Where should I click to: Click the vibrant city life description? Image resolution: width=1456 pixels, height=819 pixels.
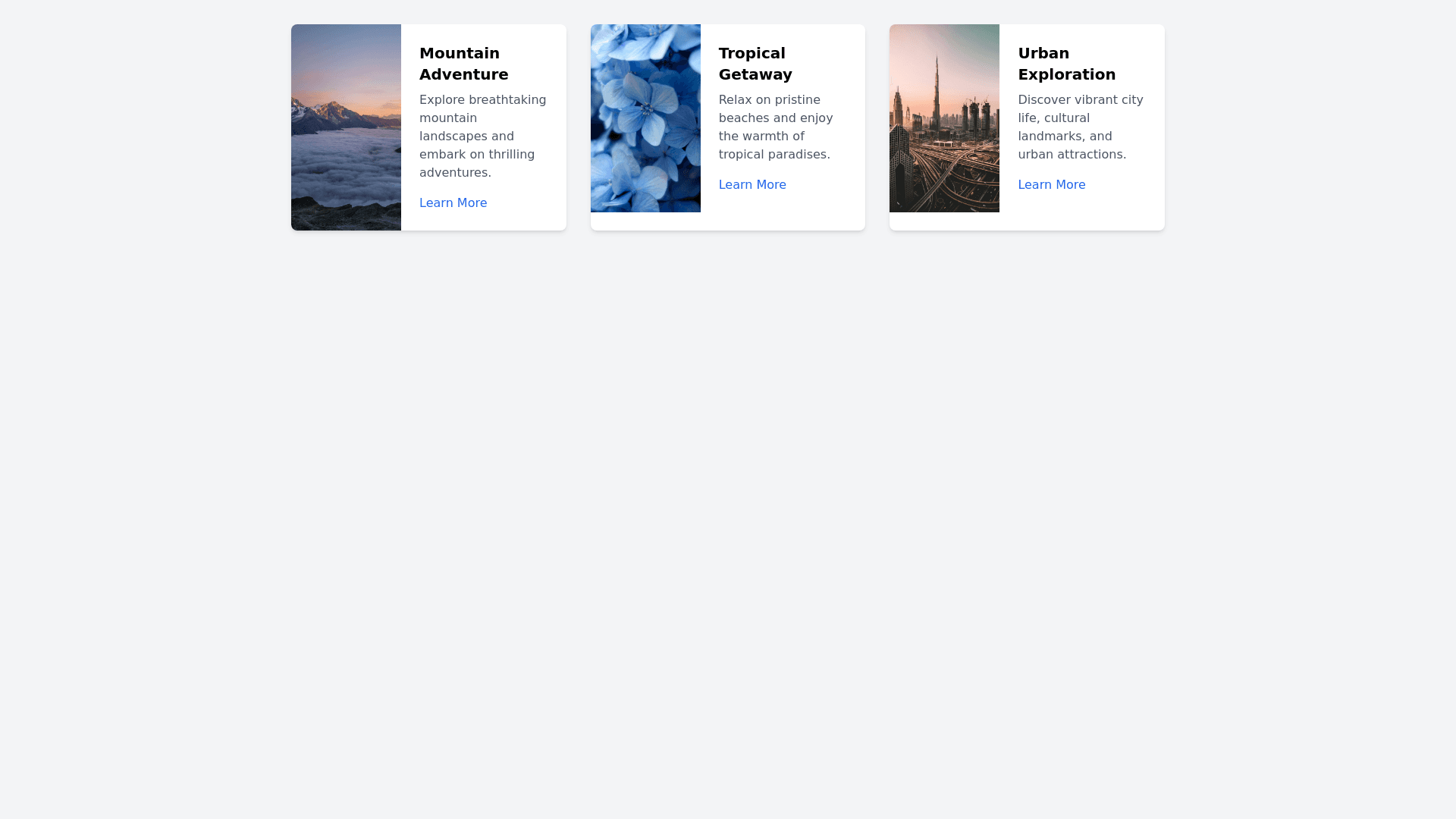[x=1080, y=127]
